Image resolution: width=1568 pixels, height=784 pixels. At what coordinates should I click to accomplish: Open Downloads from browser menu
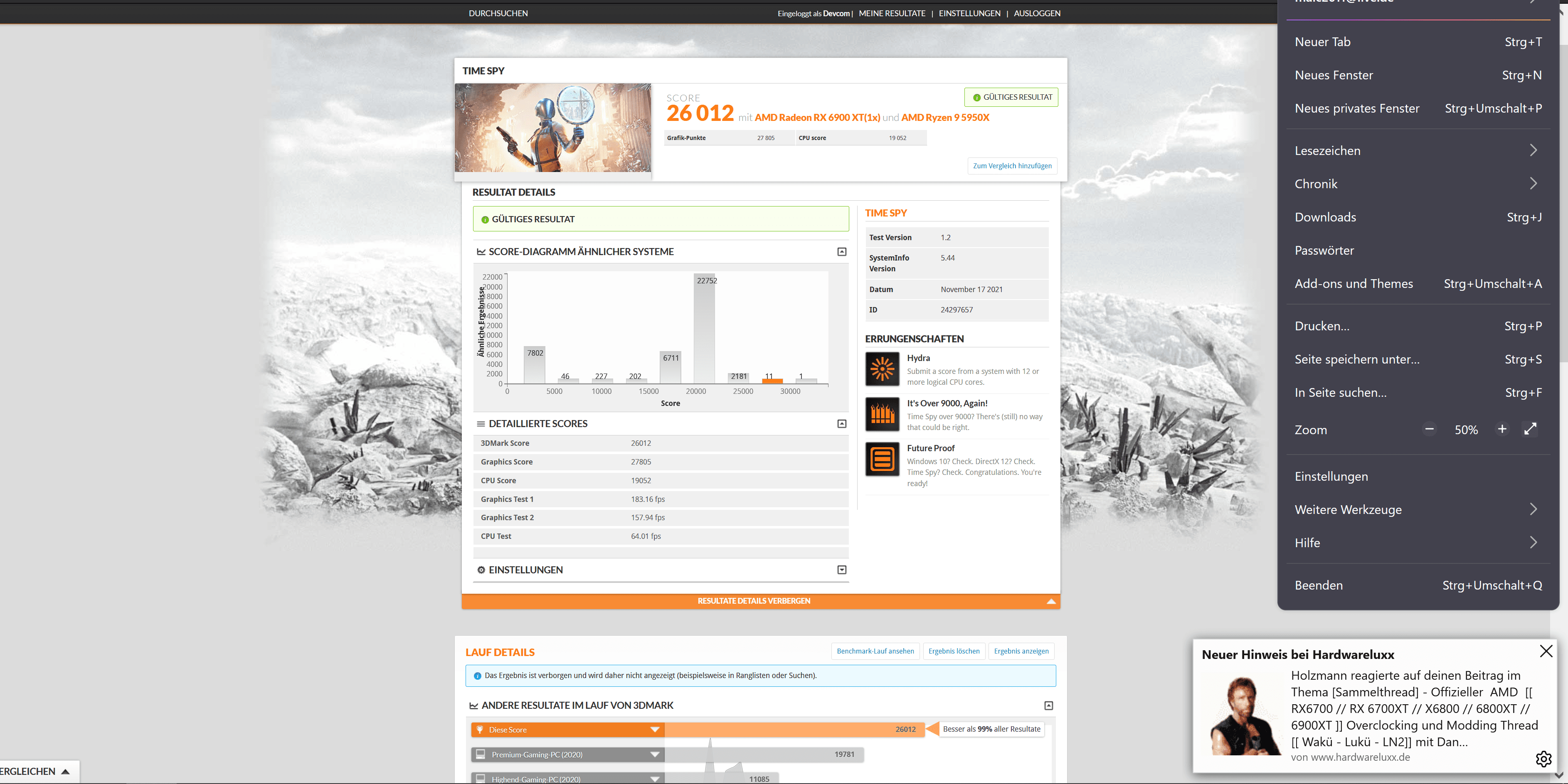tap(1418, 217)
